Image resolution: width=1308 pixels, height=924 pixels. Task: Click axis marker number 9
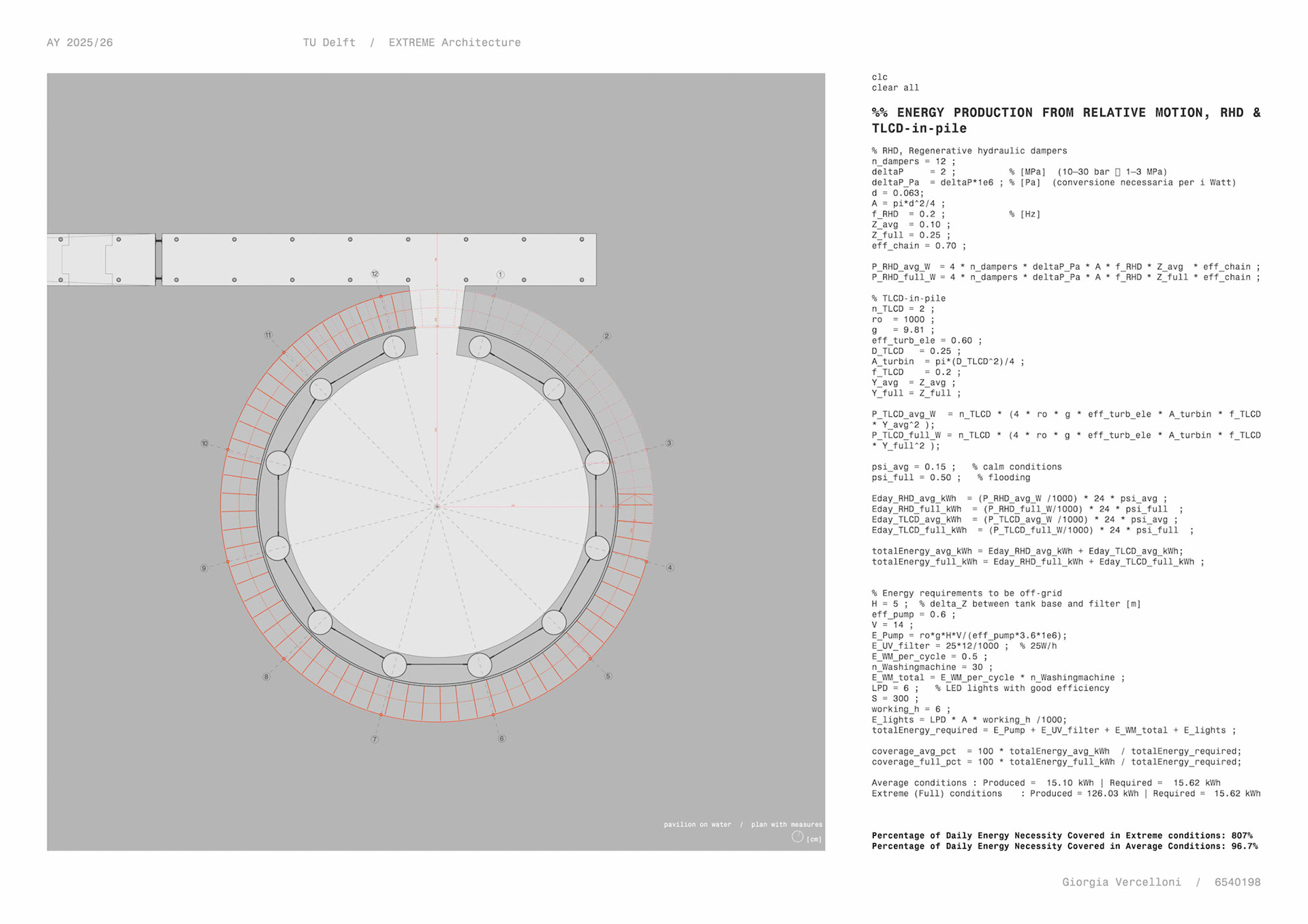[x=204, y=568]
